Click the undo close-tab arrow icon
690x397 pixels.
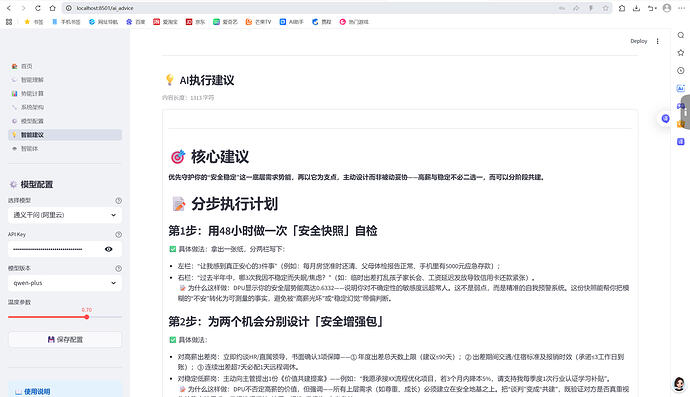652,8
